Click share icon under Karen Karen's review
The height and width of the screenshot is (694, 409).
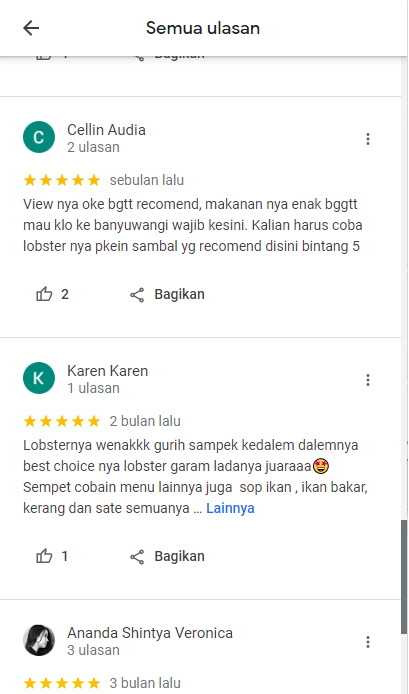pyautogui.click(x=137, y=557)
